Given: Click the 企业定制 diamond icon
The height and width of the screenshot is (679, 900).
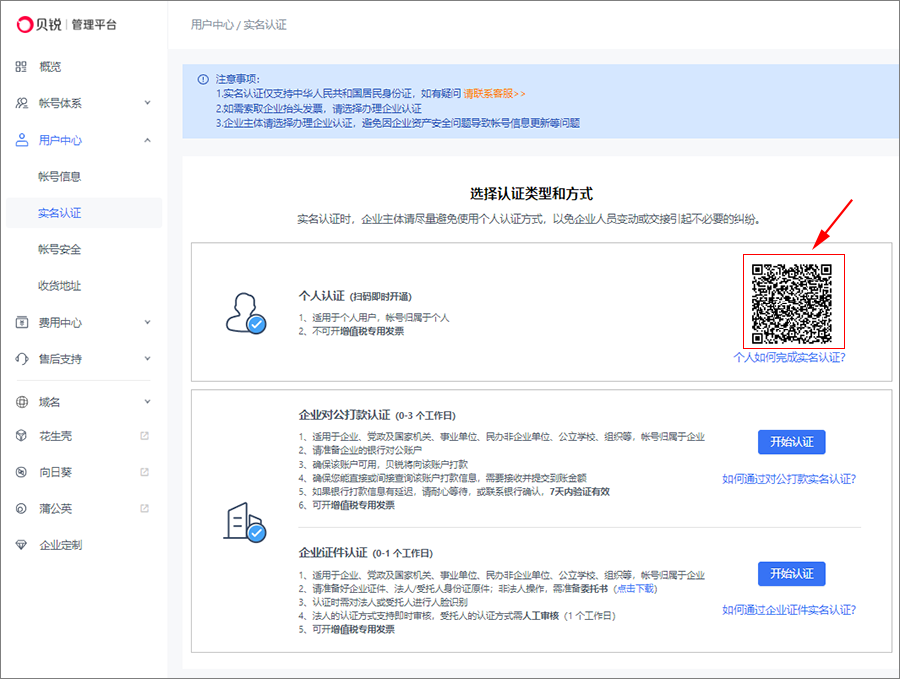Looking at the screenshot, I should 21,545.
